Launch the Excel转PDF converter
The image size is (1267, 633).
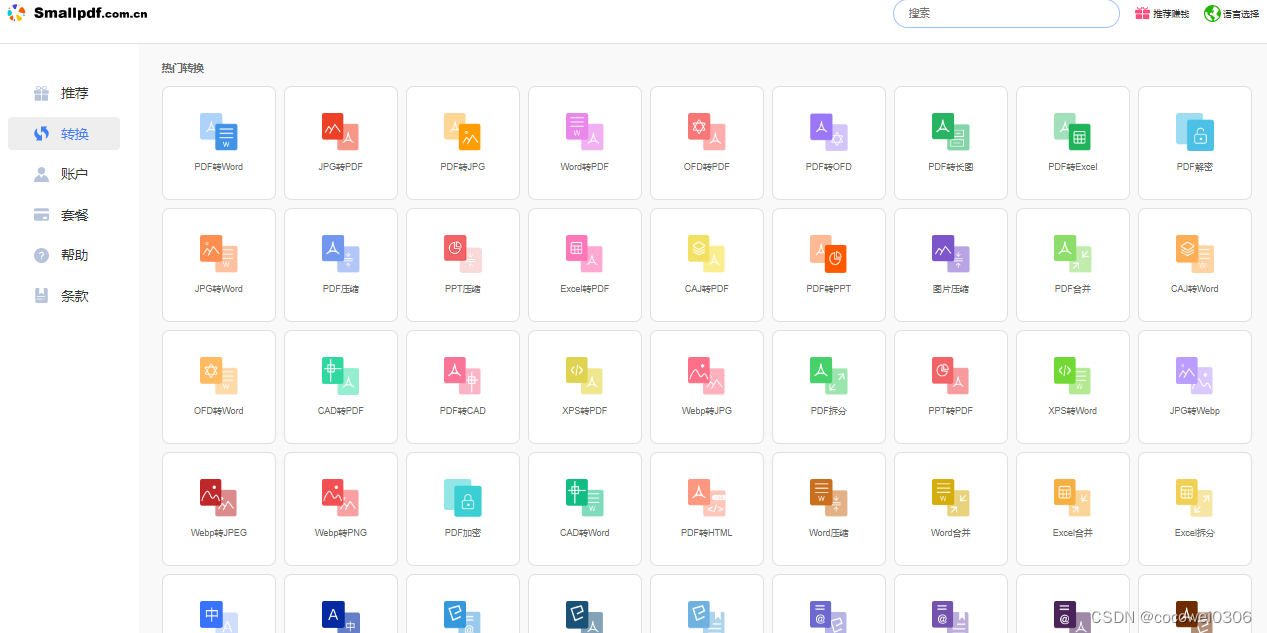point(584,265)
